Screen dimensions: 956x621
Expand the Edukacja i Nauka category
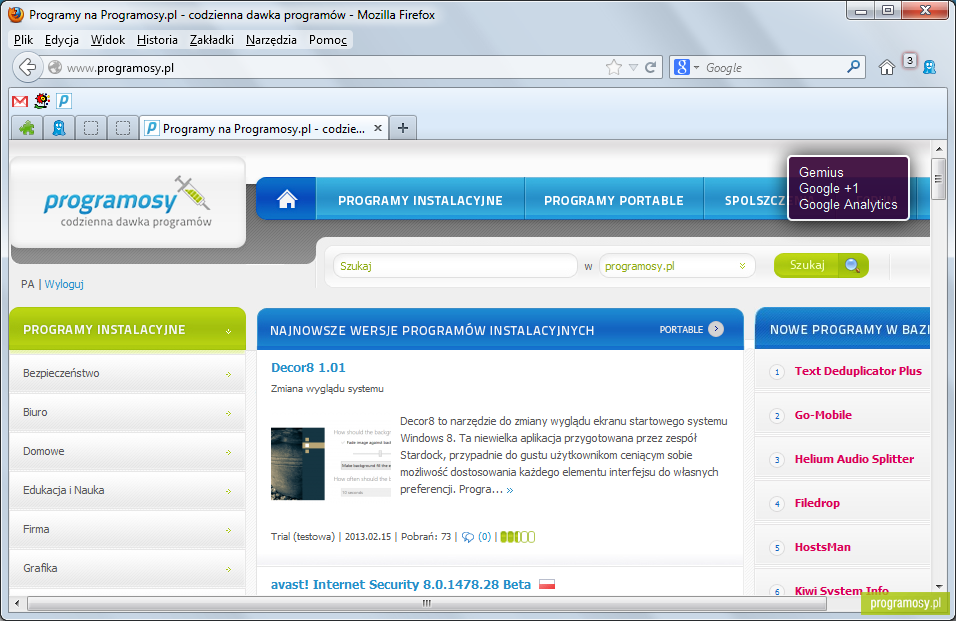click(127, 490)
